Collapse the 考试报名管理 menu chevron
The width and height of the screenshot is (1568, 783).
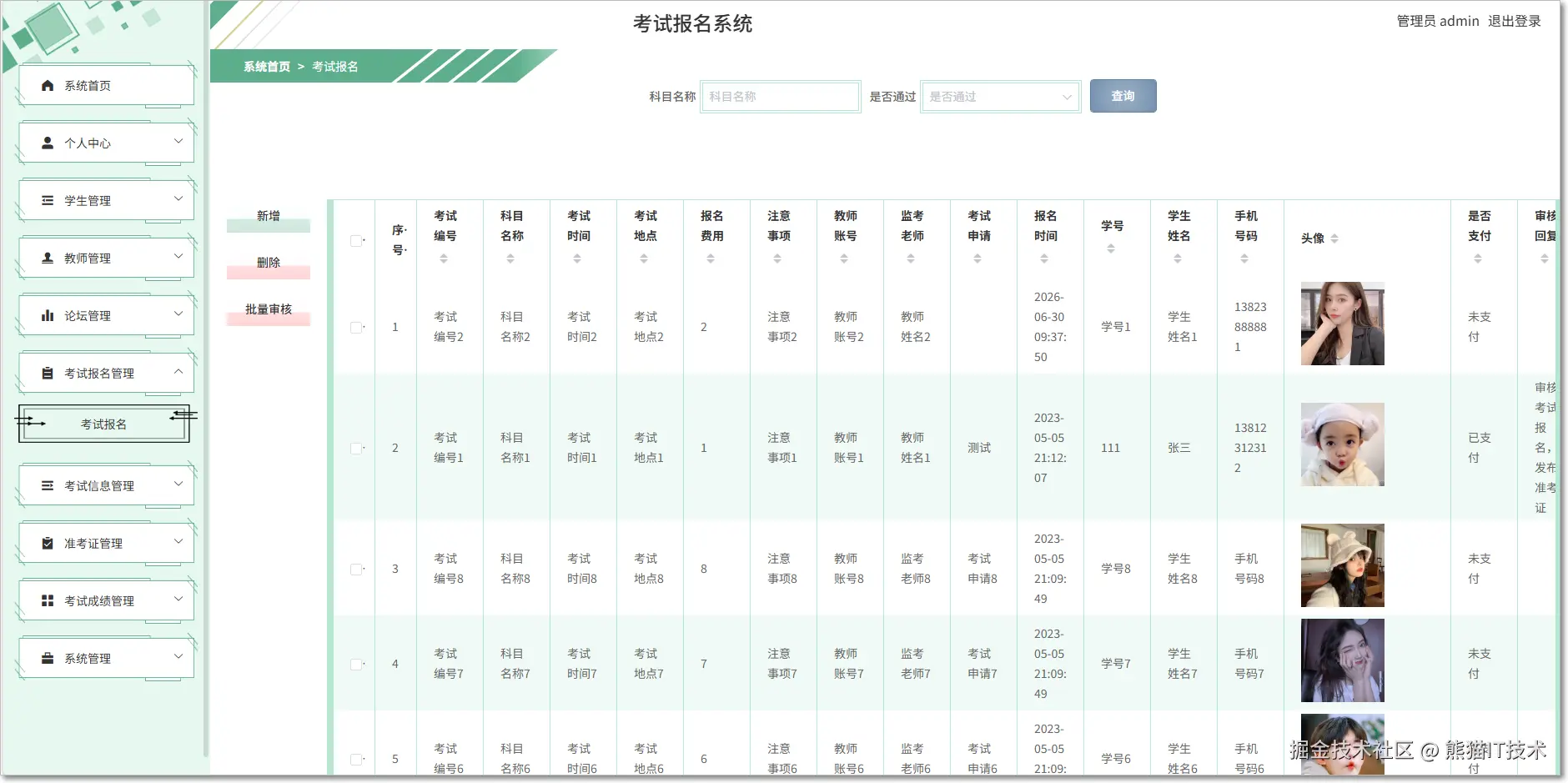[178, 371]
